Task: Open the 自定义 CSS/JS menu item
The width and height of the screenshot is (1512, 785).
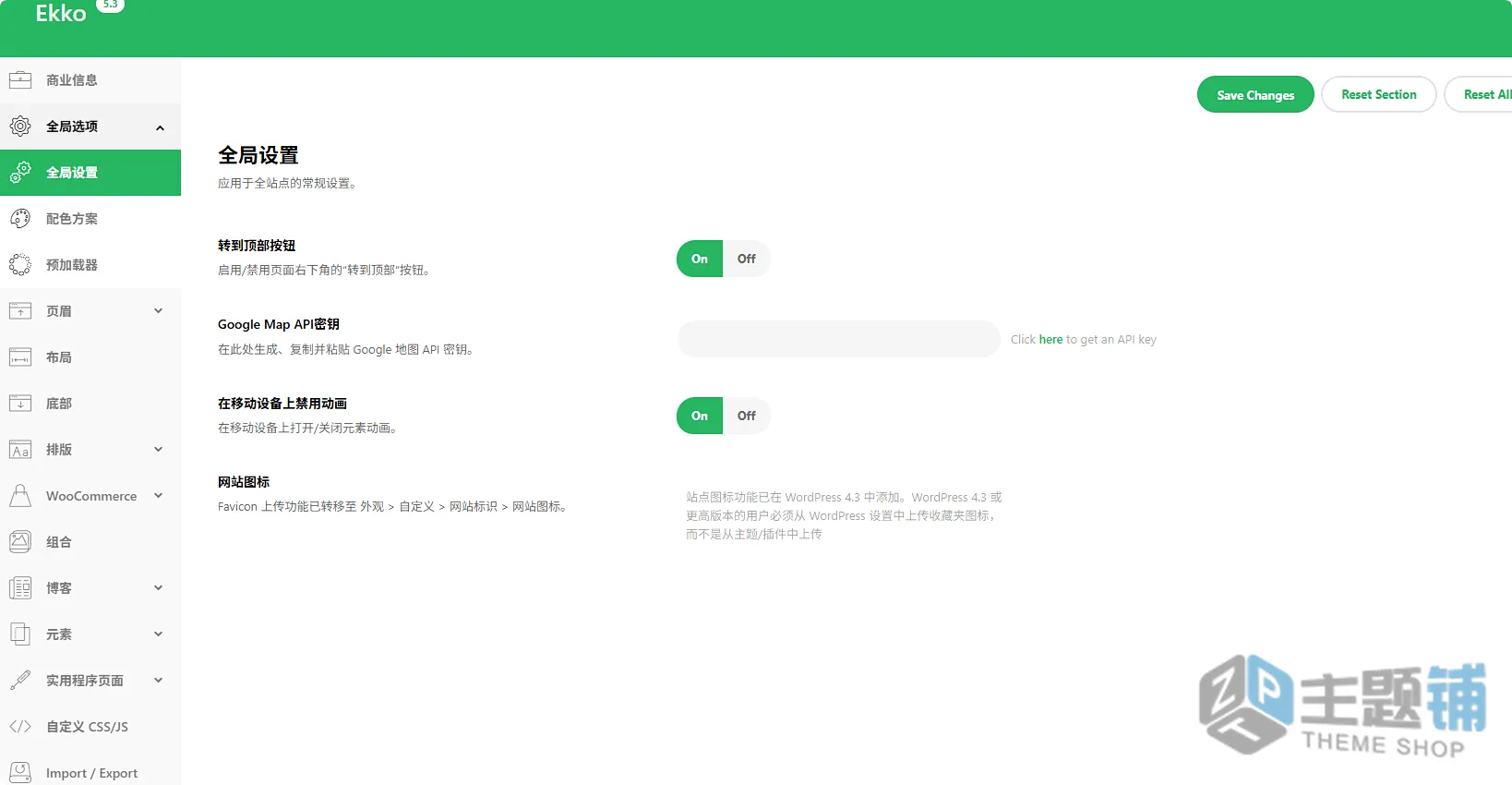Action: pyautogui.click(x=90, y=727)
